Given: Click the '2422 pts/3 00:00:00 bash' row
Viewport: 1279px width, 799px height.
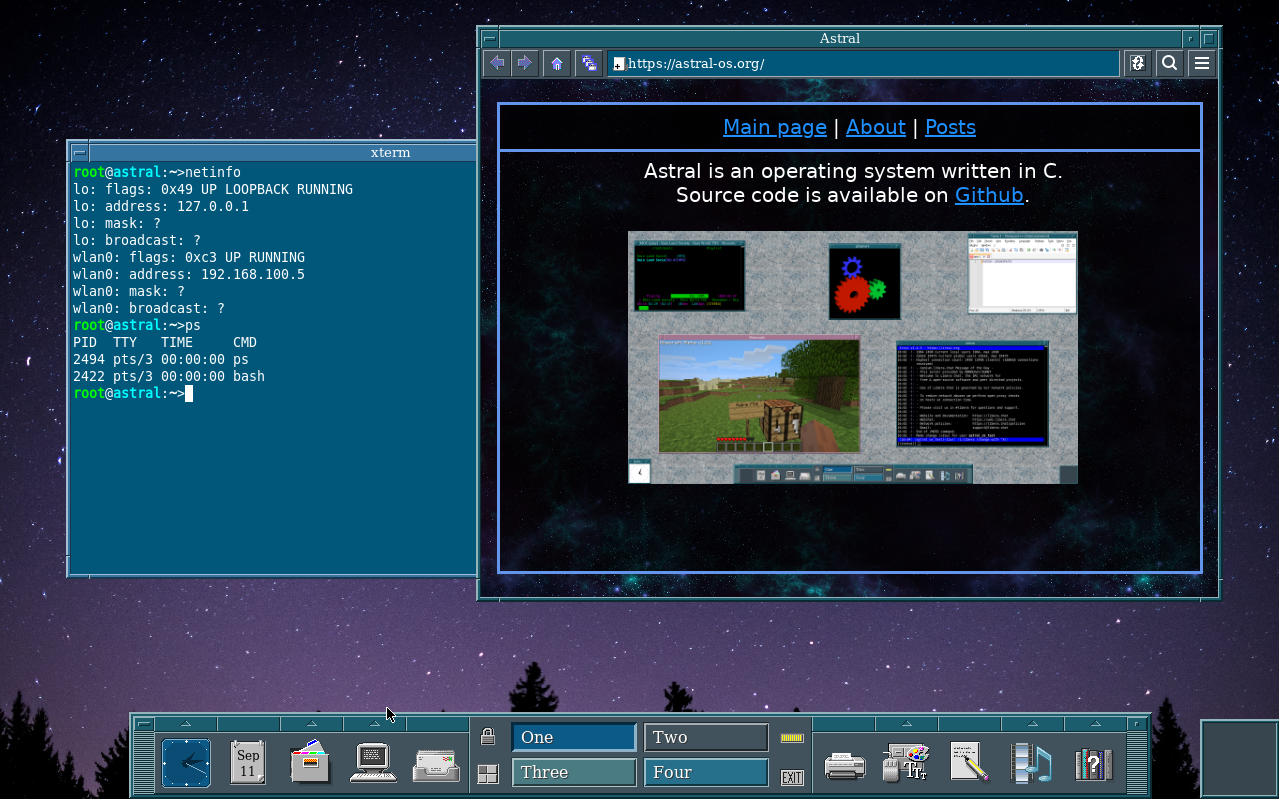Looking at the screenshot, I should pos(169,376).
